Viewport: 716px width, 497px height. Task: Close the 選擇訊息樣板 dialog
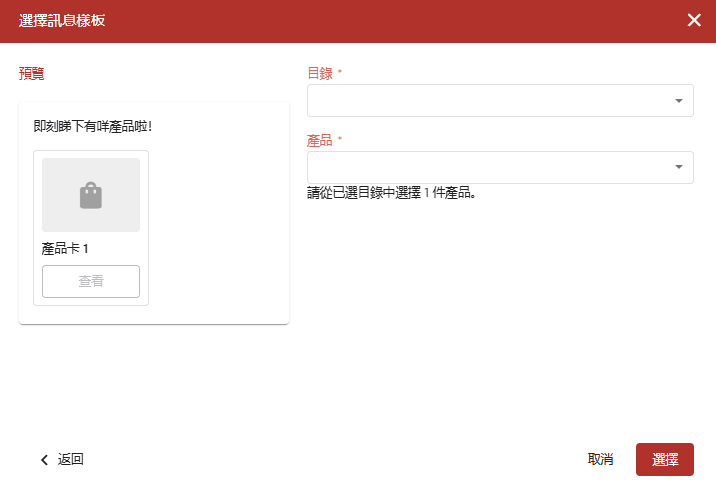click(694, 20)
